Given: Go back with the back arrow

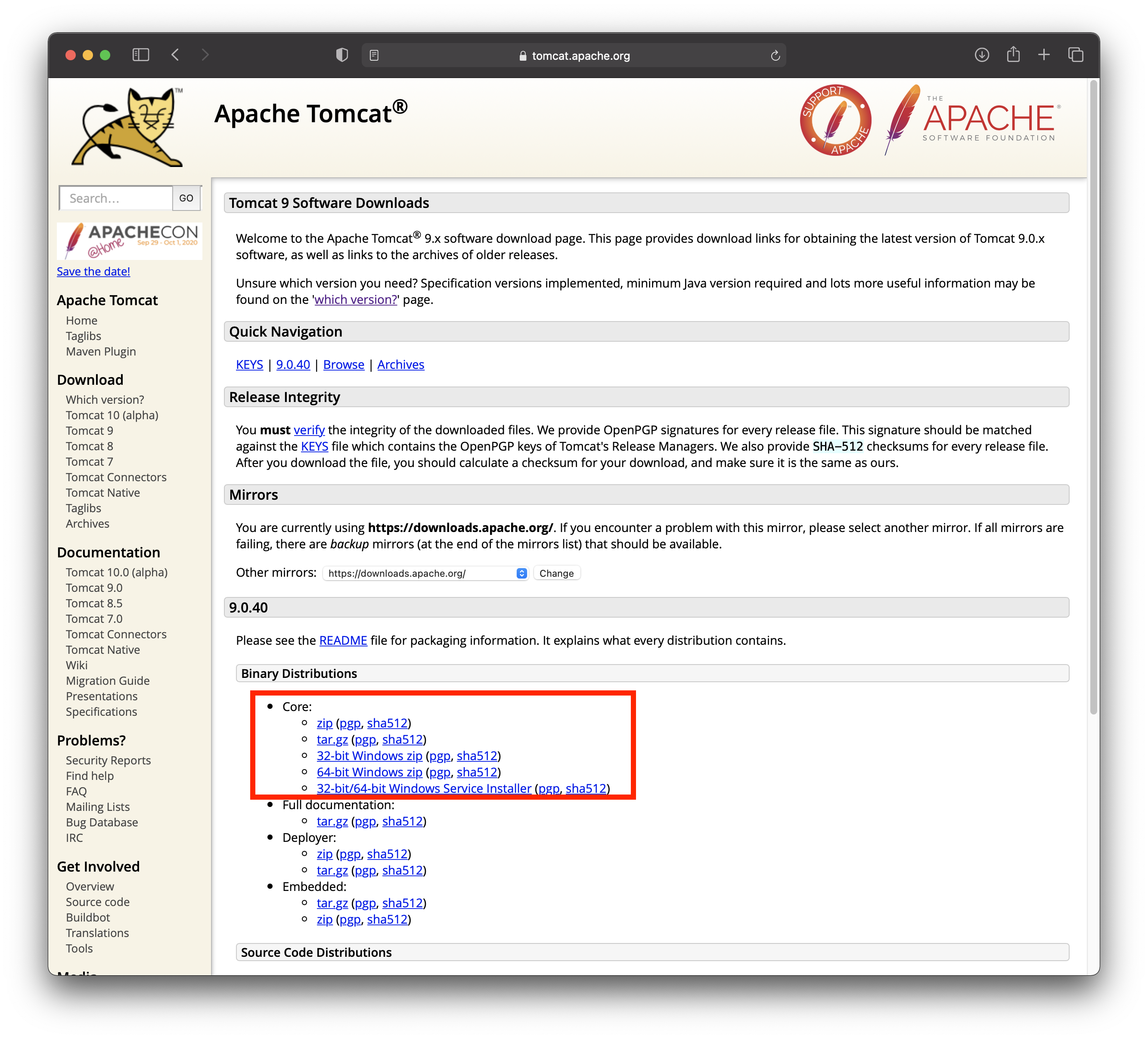Looking at the screenshot, I should 175,55.
